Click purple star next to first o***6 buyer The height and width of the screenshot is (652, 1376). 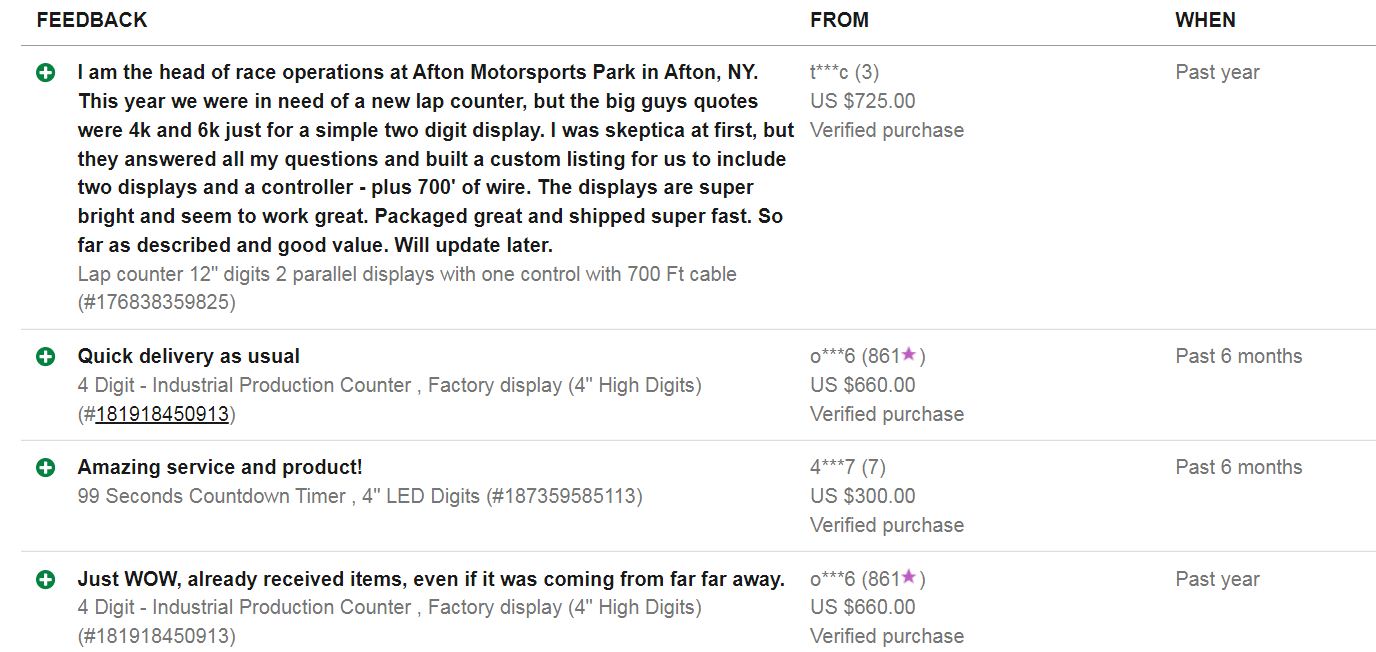909,355
